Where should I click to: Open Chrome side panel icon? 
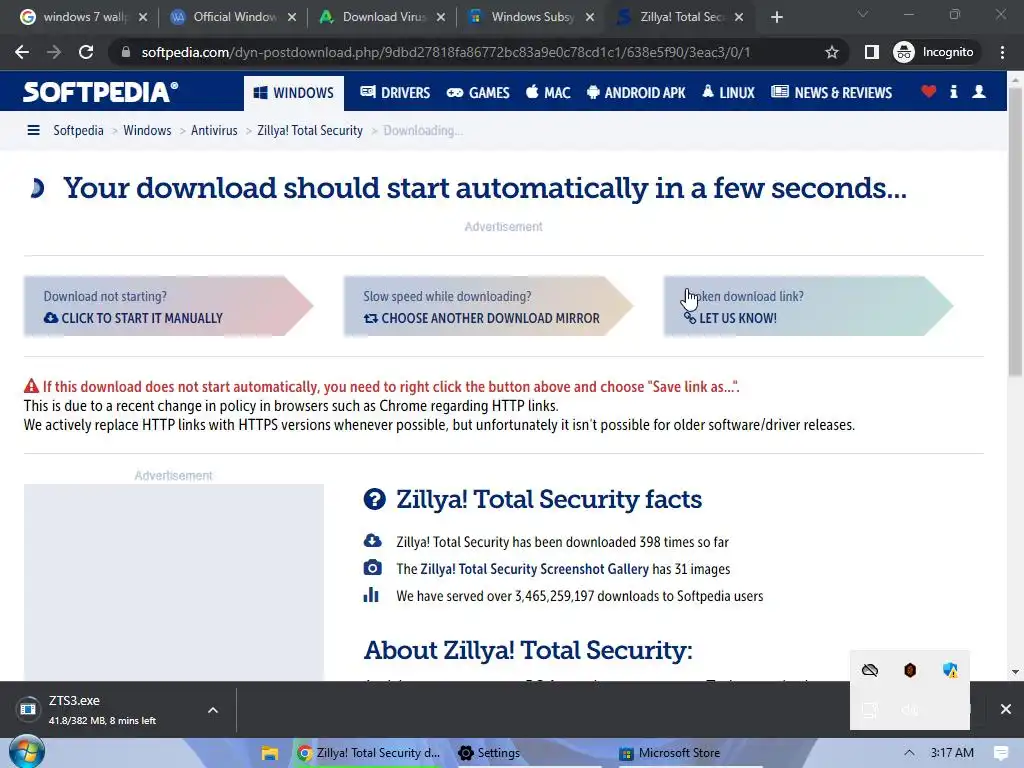871,52
